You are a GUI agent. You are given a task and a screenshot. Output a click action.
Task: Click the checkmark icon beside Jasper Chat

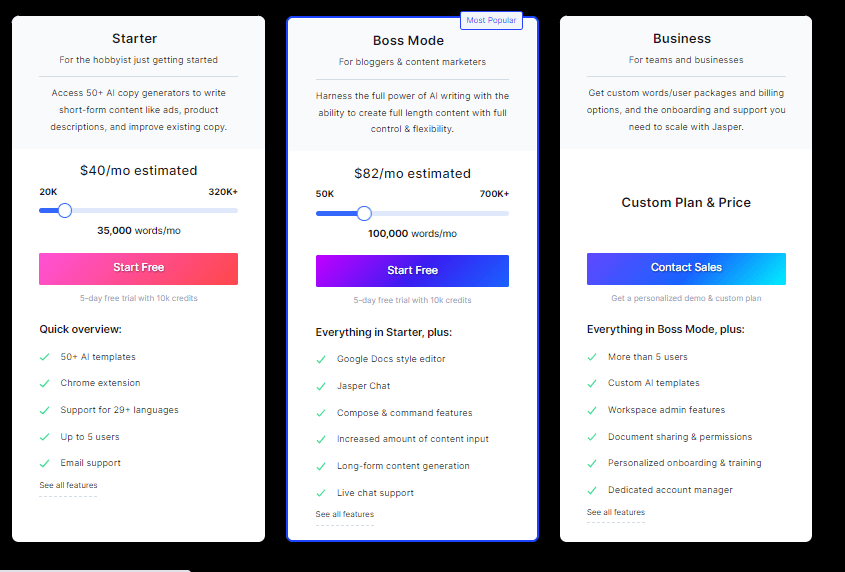click(x=321, y=387)
